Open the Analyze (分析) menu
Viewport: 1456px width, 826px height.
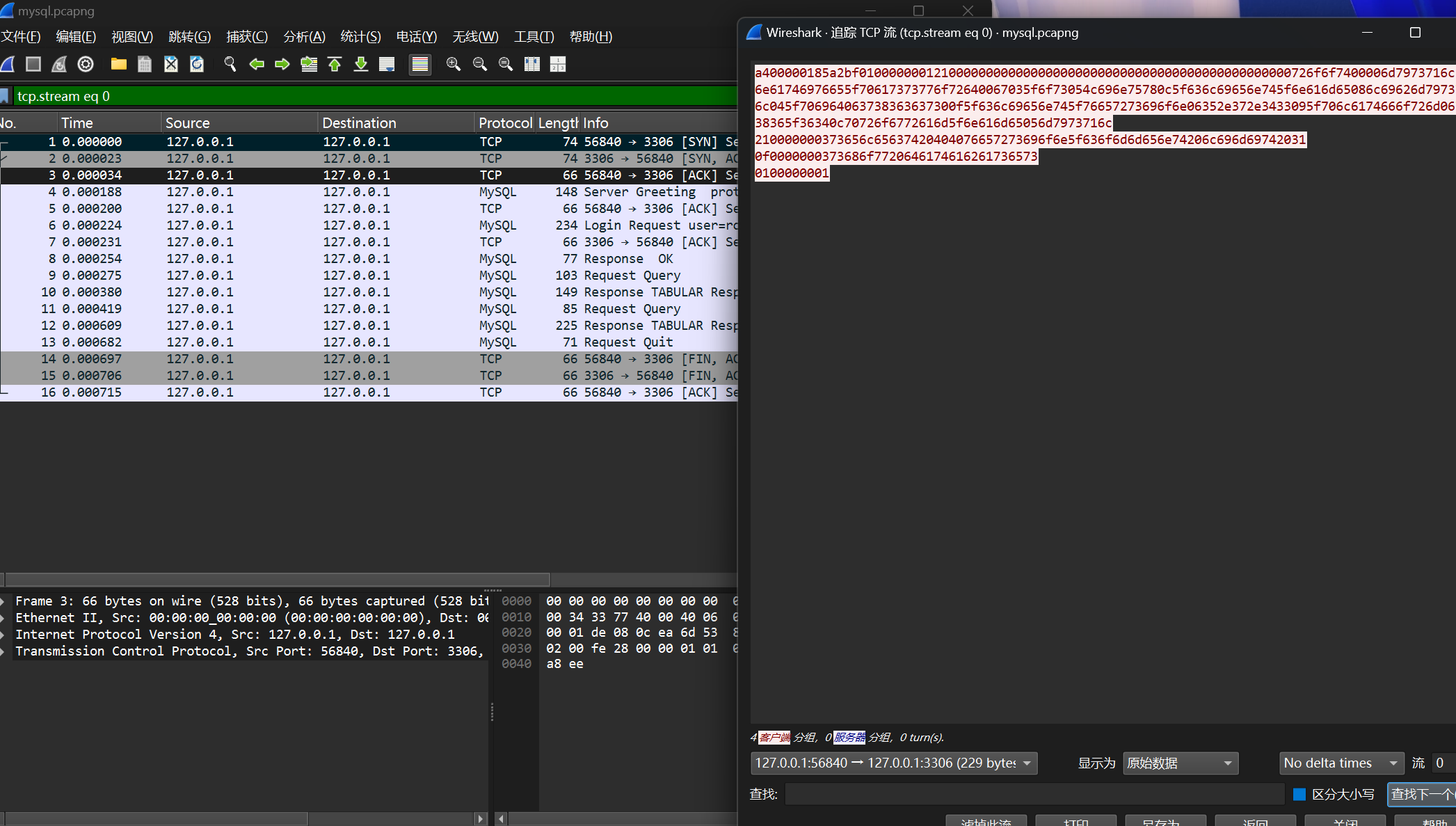point(304,37)
